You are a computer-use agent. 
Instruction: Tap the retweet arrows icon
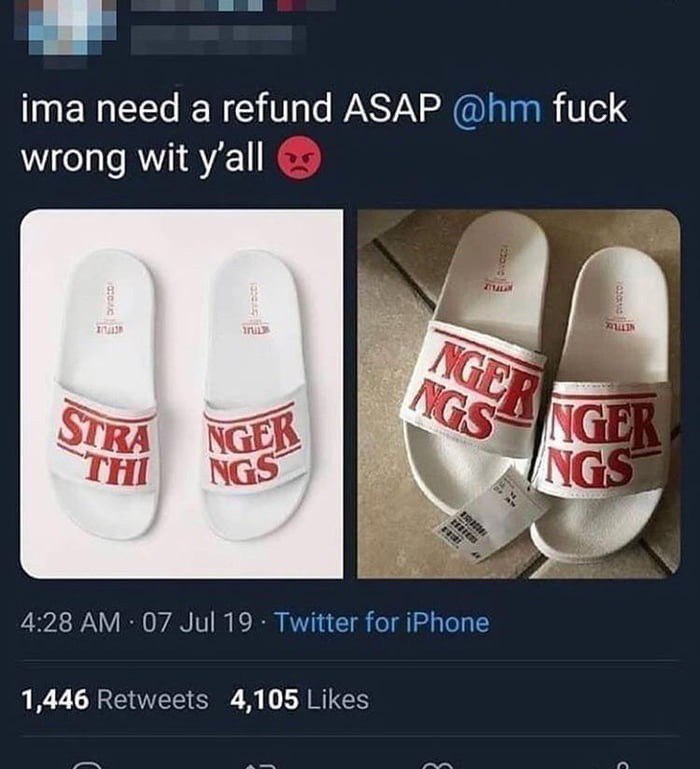click(261, 765)
